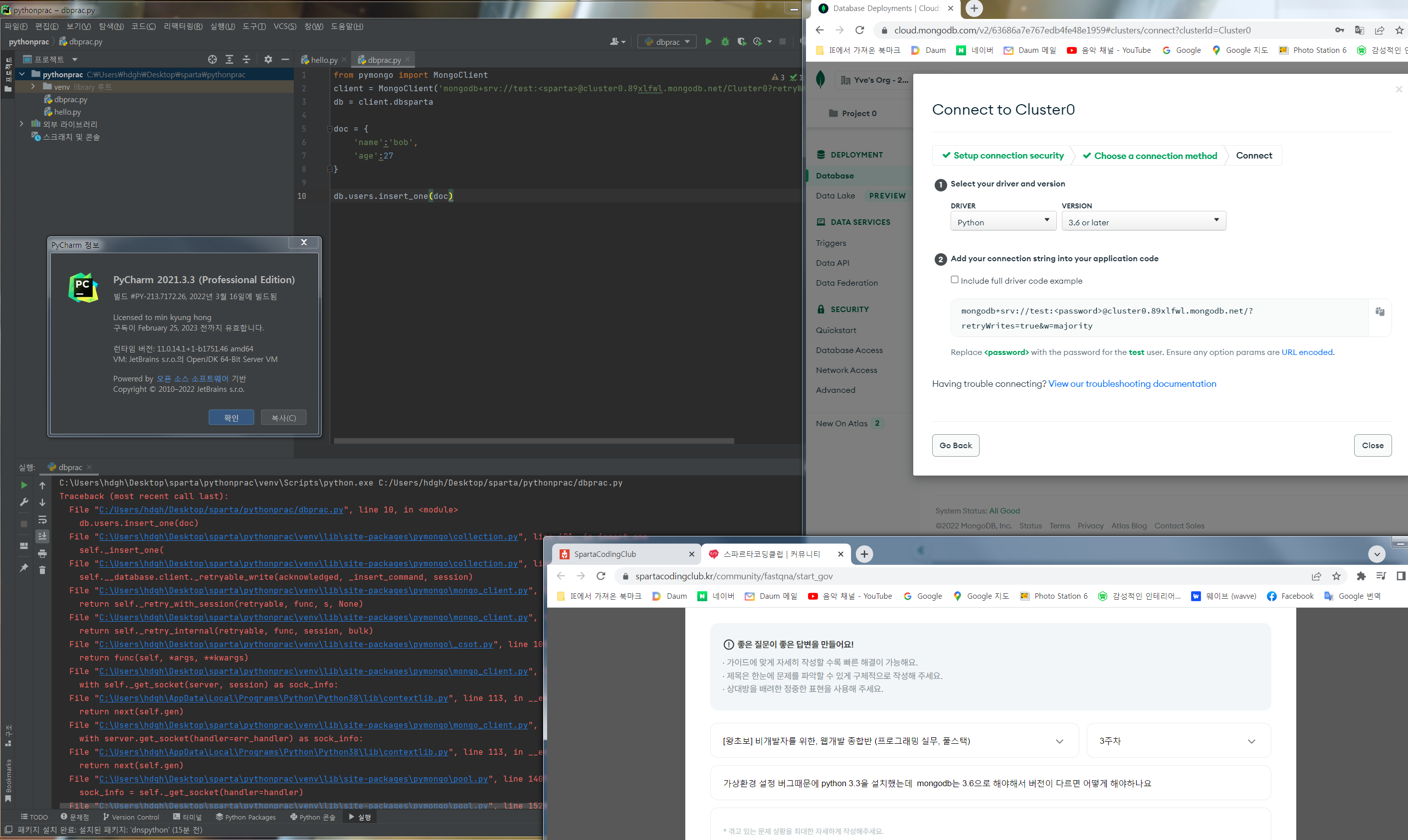Open the VCS(S) menu
The height and width of the screenshot is (840, 1408).
(285, 26)
